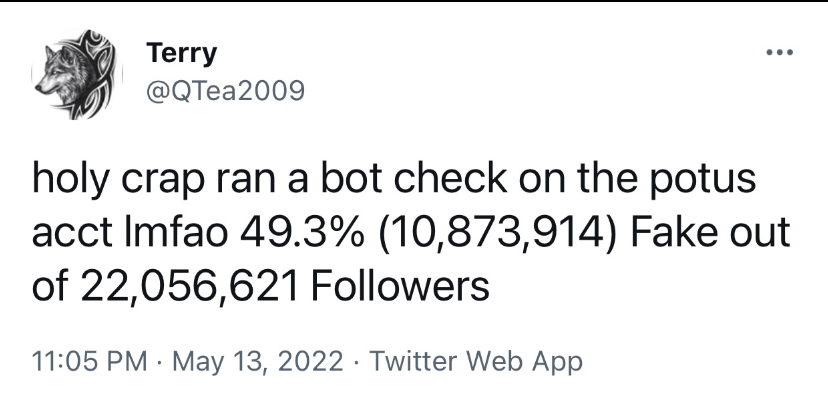
Task: Click the 11:05 PM timestamp
Action: [90, 362]
